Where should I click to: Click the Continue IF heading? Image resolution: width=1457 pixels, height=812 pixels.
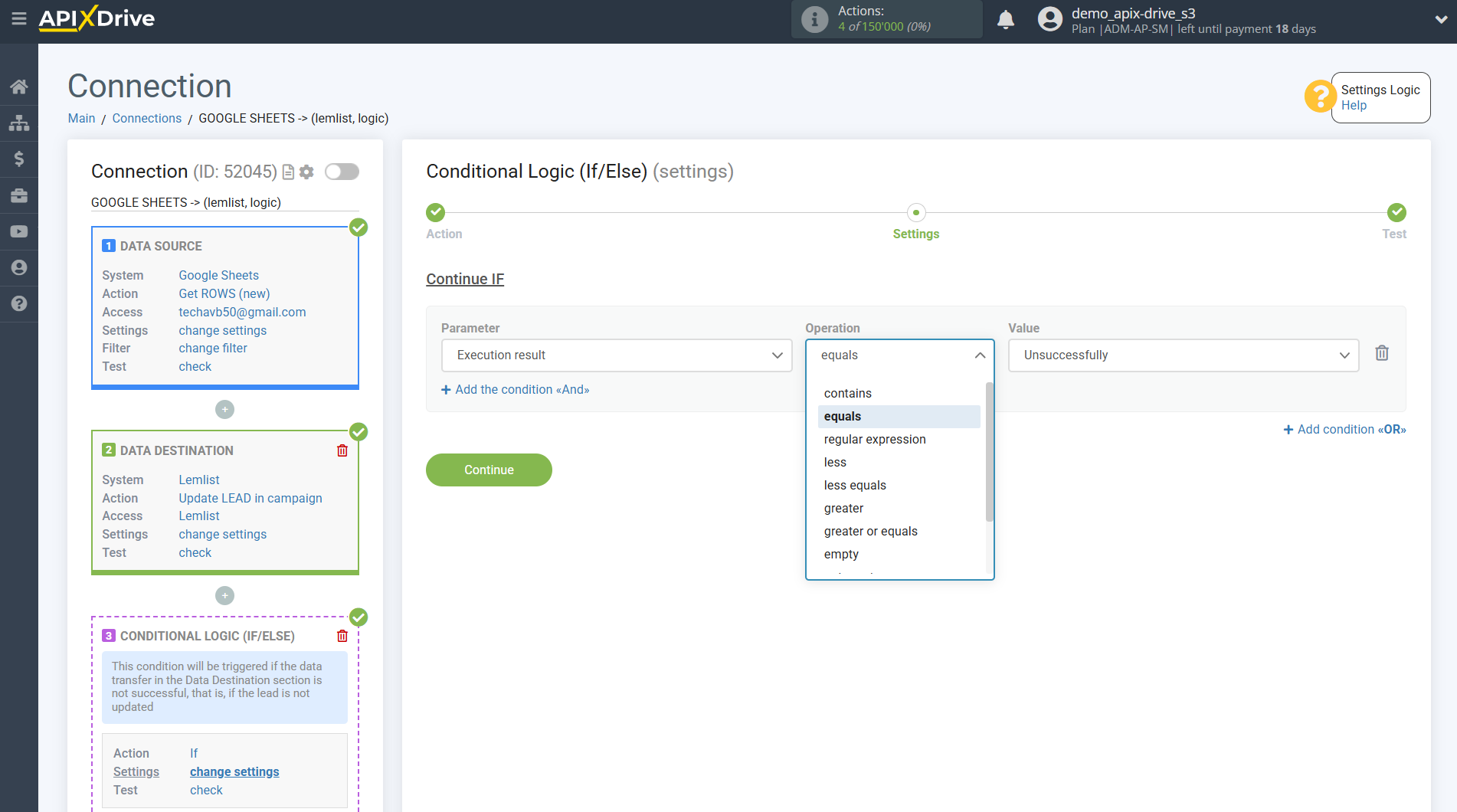pyautogui.click(x=465, y=279)
